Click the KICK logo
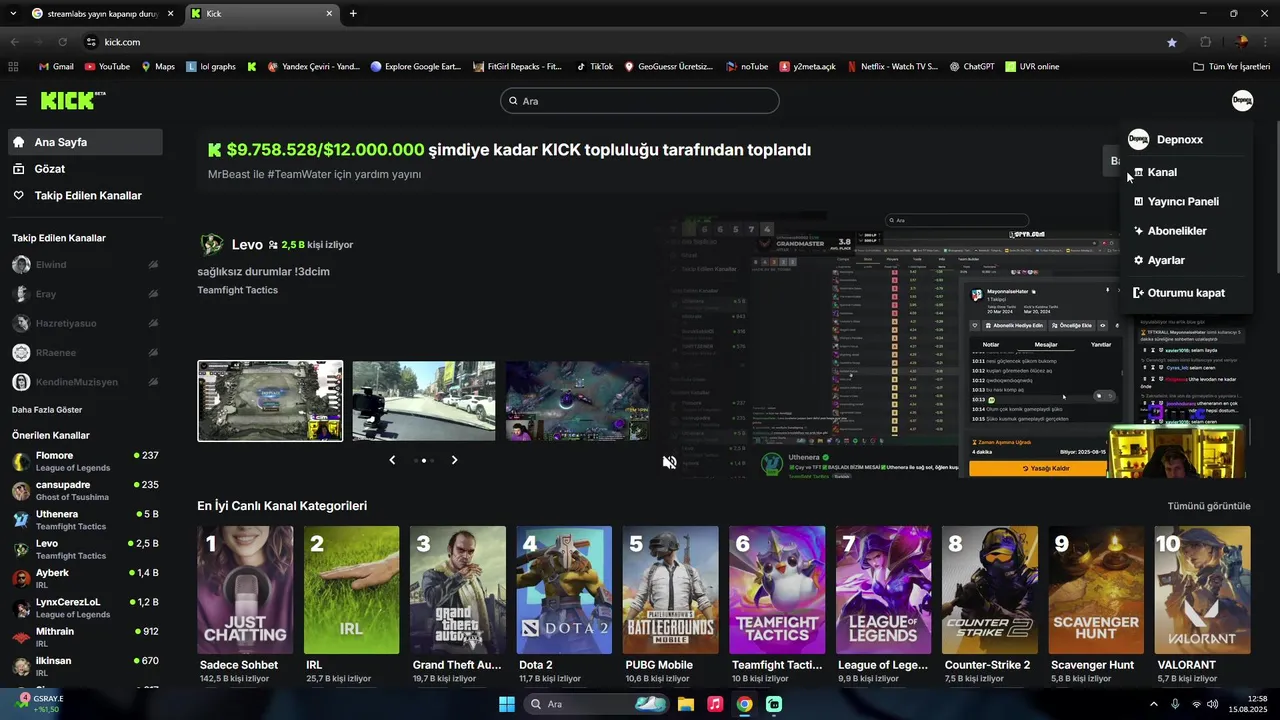Screen dimensions: 1280x720 click(73, 100)
